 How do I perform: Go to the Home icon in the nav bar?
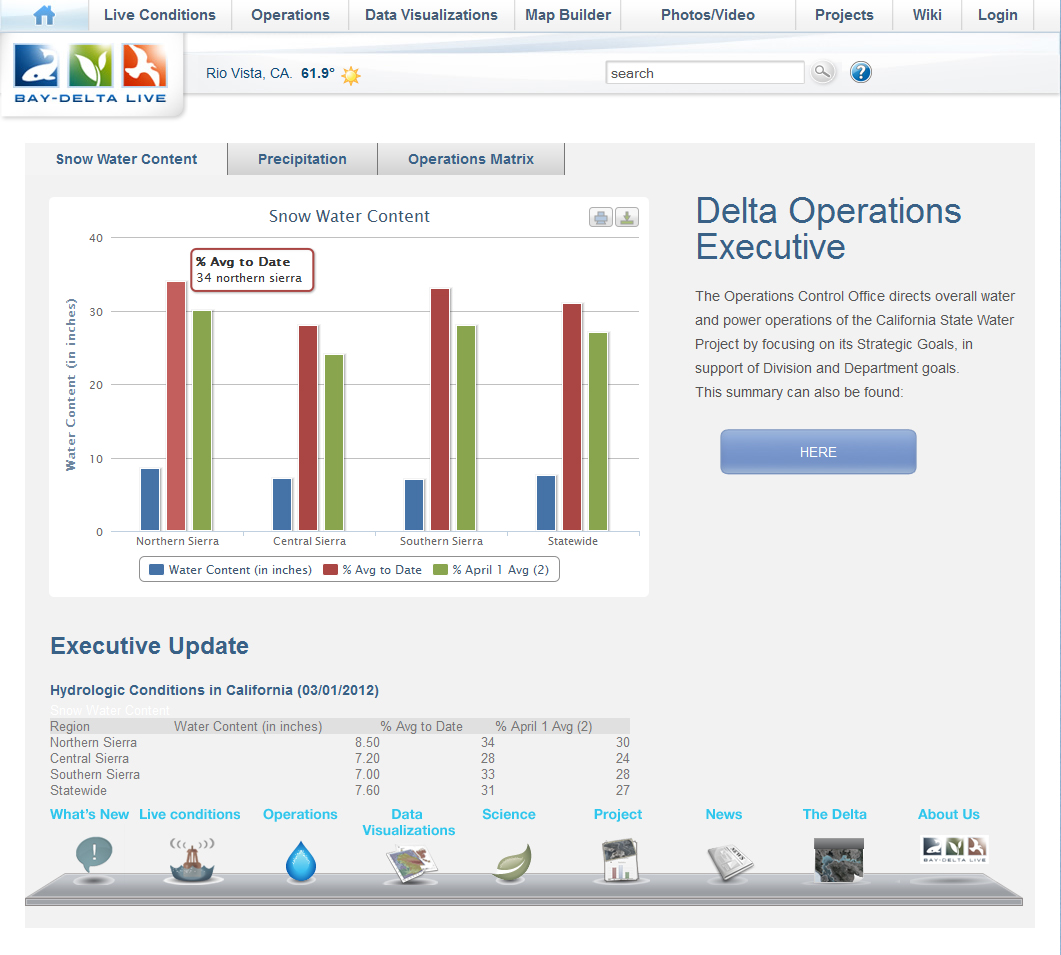[44, 15]
